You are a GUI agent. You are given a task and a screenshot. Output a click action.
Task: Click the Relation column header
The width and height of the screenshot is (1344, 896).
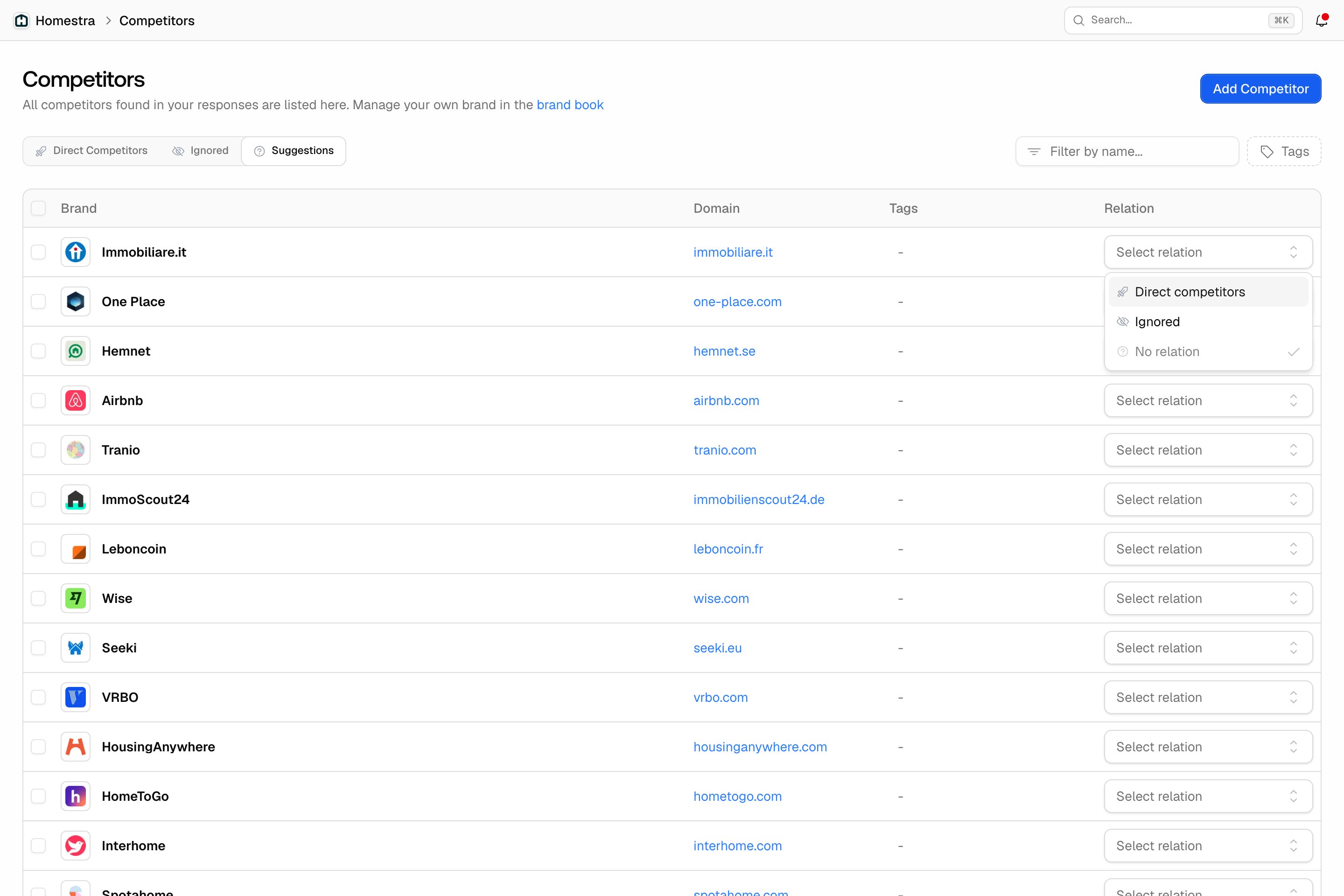click(1128, 208)
